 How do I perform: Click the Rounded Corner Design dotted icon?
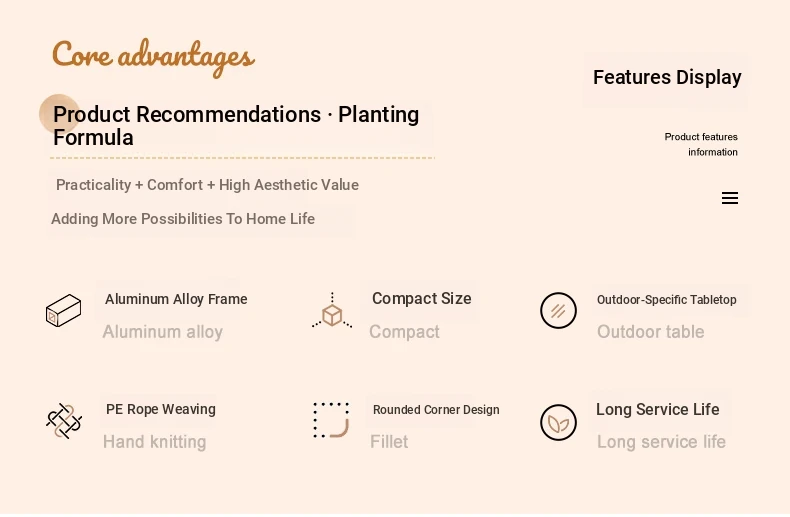[x=331, y=420]
